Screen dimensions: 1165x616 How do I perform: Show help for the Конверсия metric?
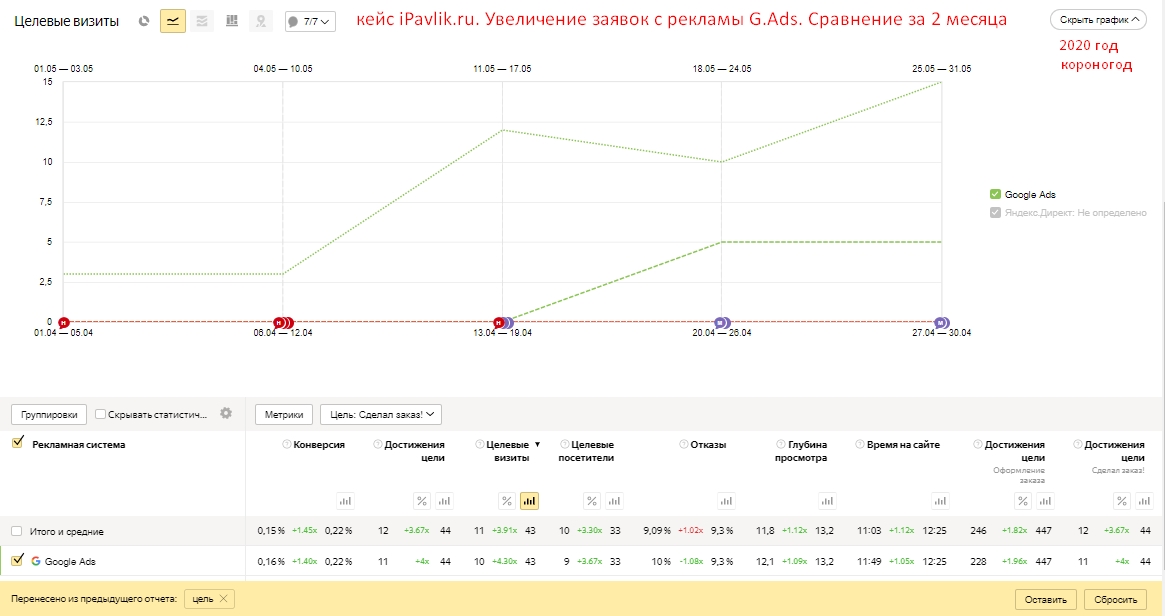[x=287, y=444]
